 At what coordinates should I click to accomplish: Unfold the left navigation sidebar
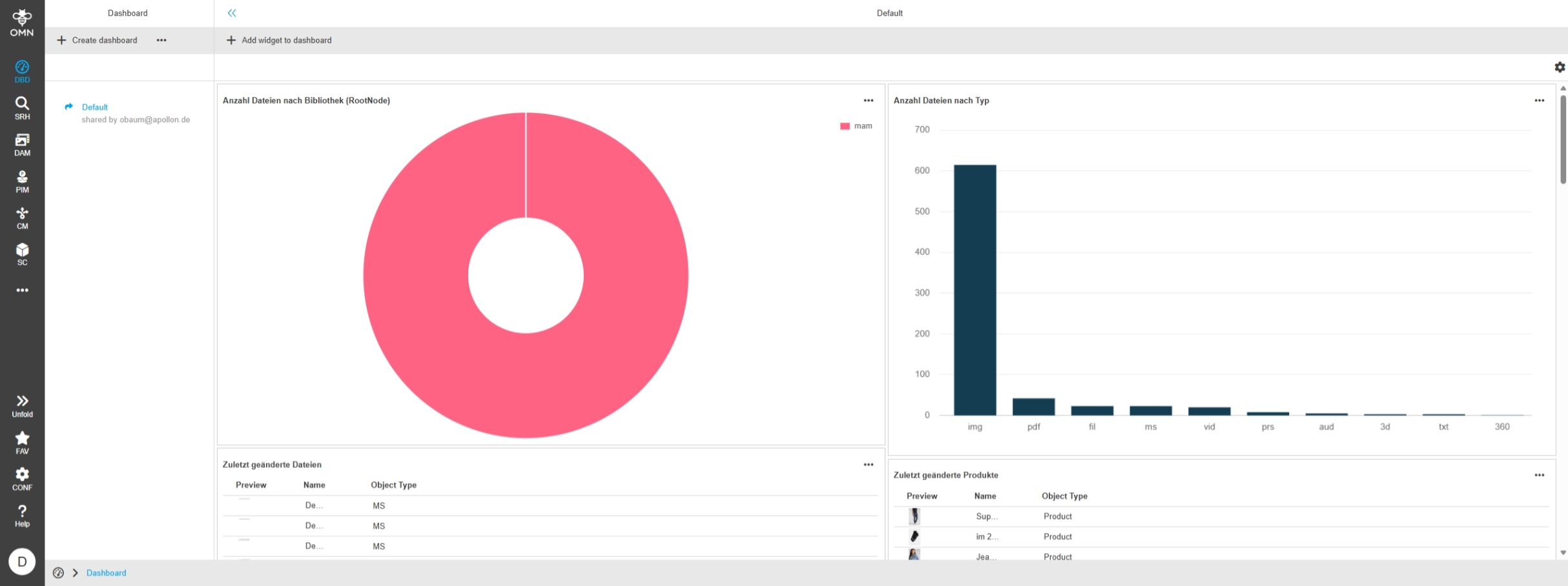point(22,406)
